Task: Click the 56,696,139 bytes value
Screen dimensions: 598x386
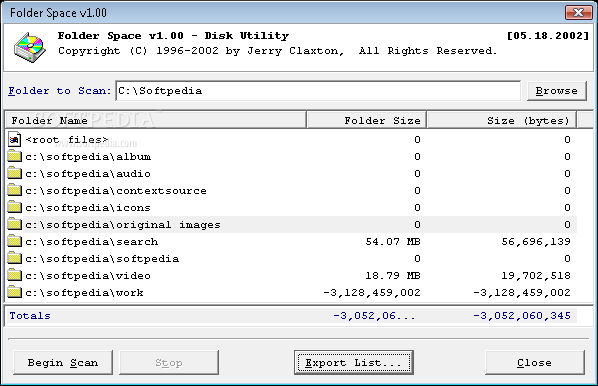Action: 536,242
